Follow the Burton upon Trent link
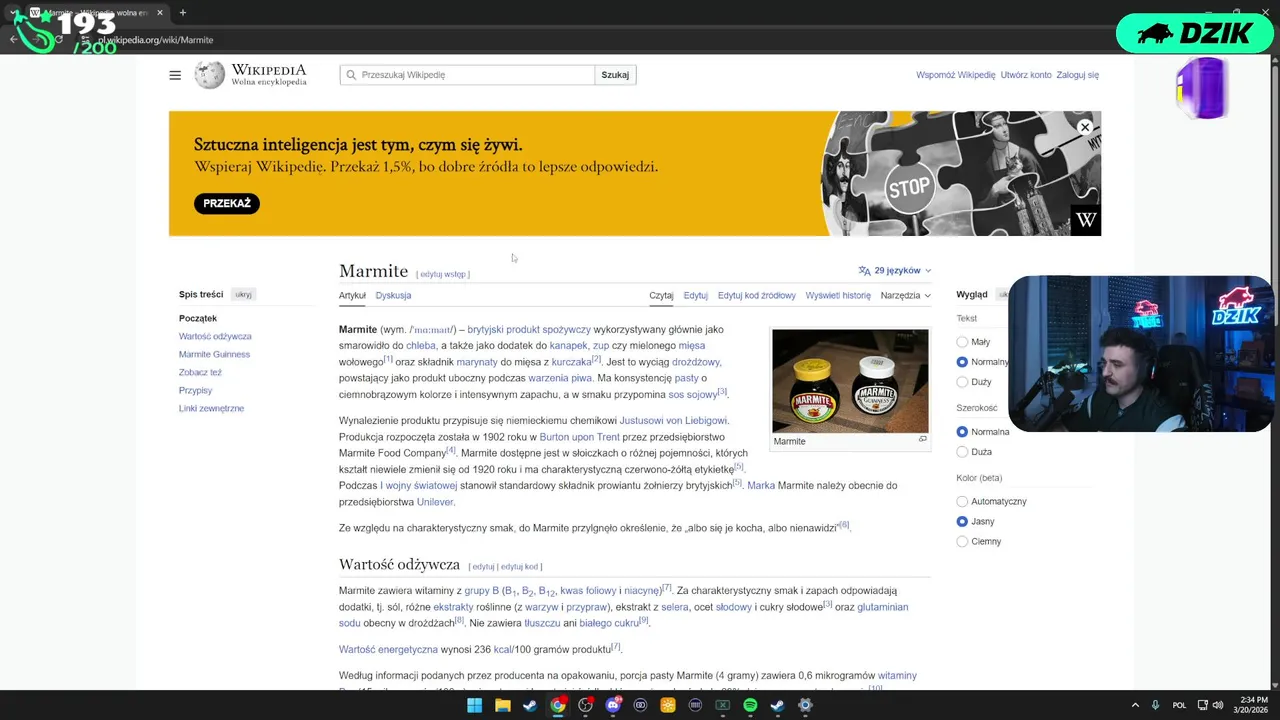 (580, 437)
